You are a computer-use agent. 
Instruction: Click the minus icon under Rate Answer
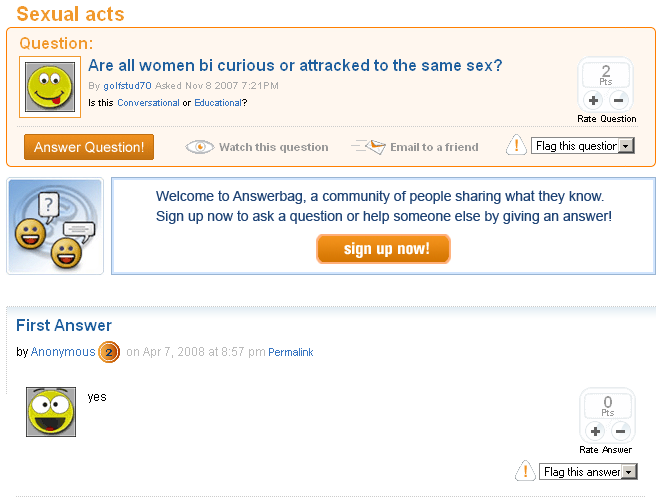tap(620, 431)
